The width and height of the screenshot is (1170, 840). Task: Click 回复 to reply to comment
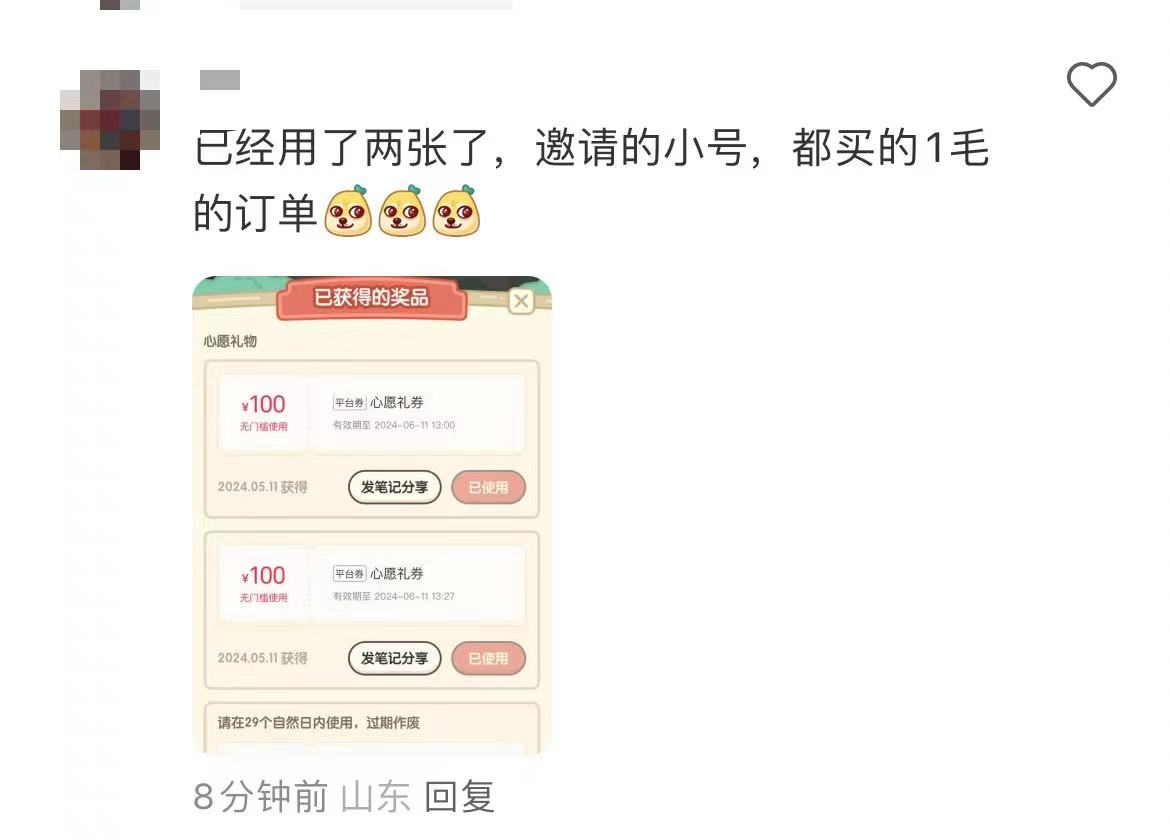point(459,796)
